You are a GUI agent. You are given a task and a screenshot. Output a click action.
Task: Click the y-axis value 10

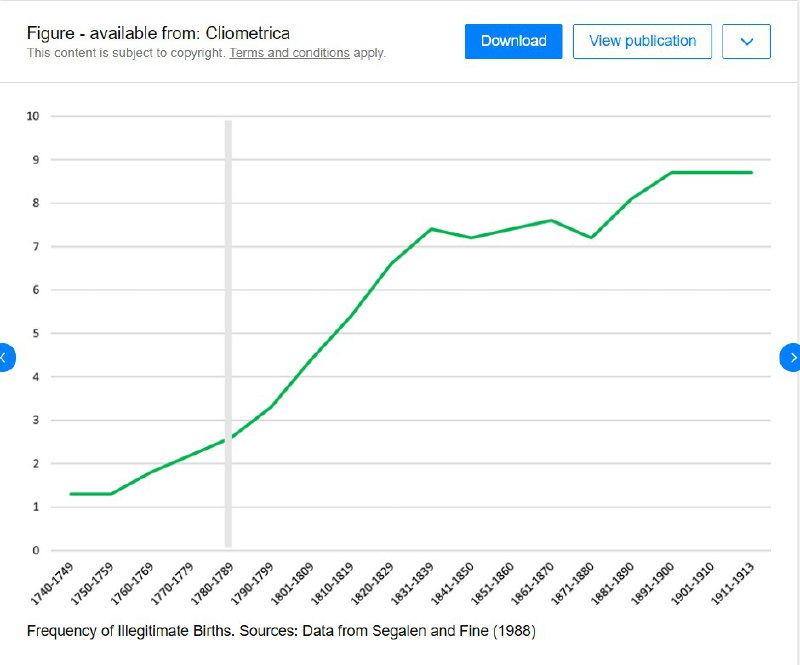tap(33, 116)
